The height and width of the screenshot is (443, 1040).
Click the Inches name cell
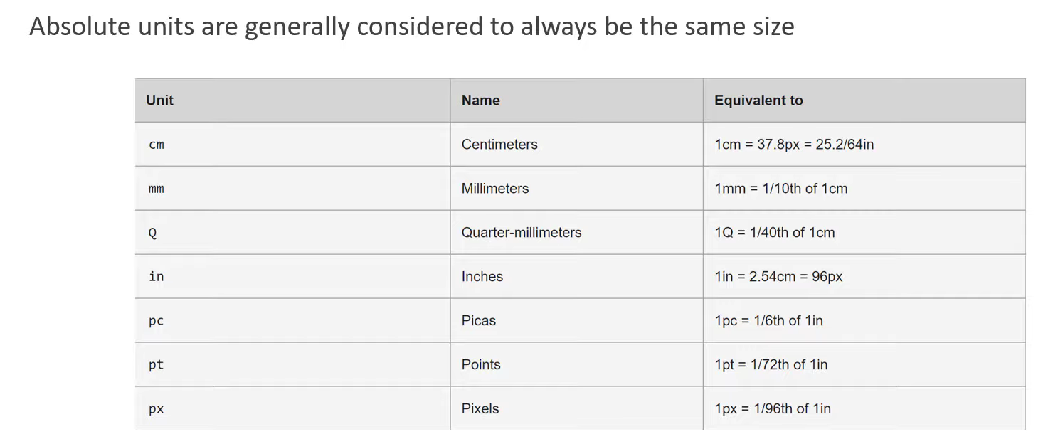482,277
